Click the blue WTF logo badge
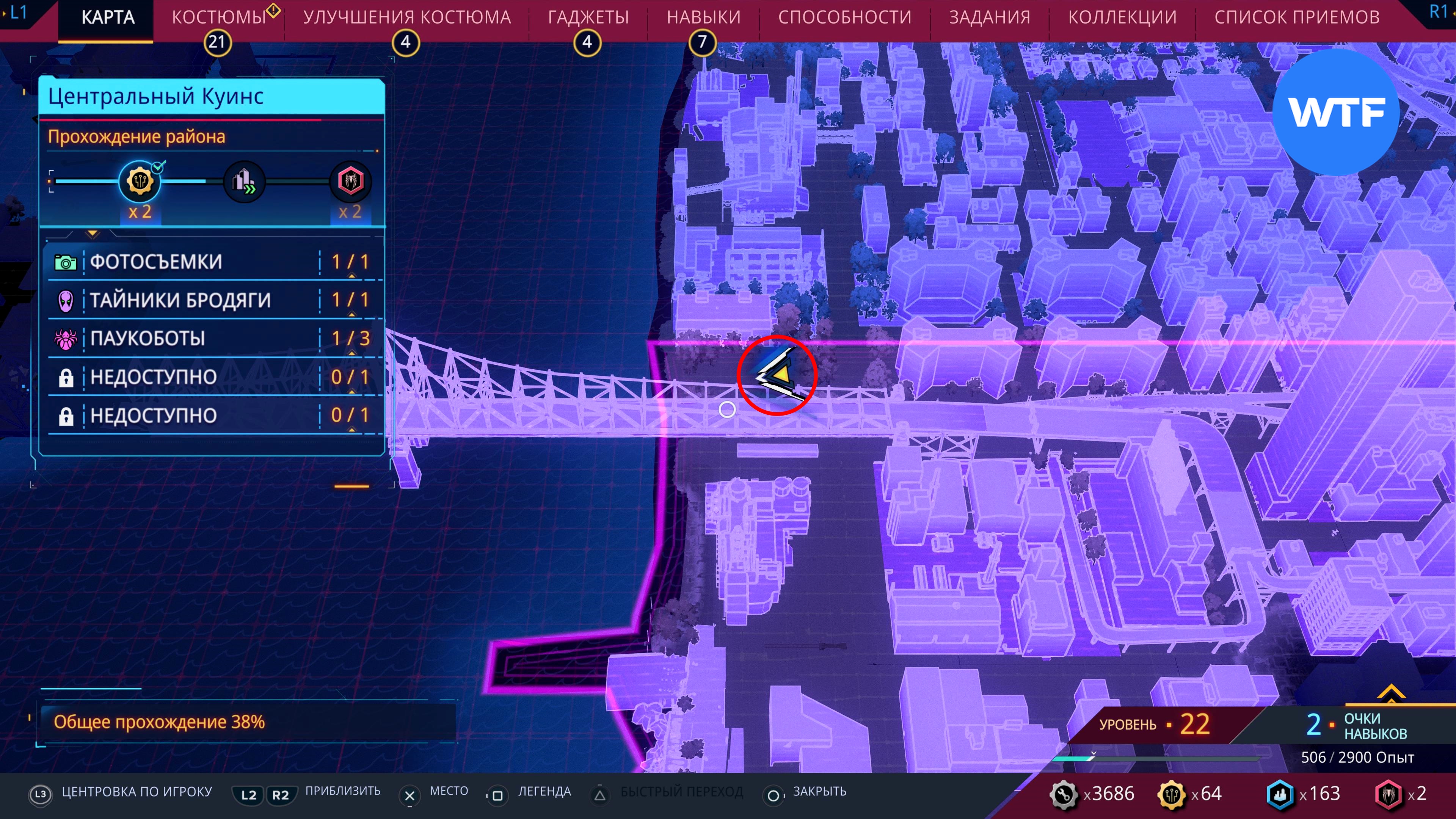Viewport: 1456px width, 819px height. tap(1336, 113)
